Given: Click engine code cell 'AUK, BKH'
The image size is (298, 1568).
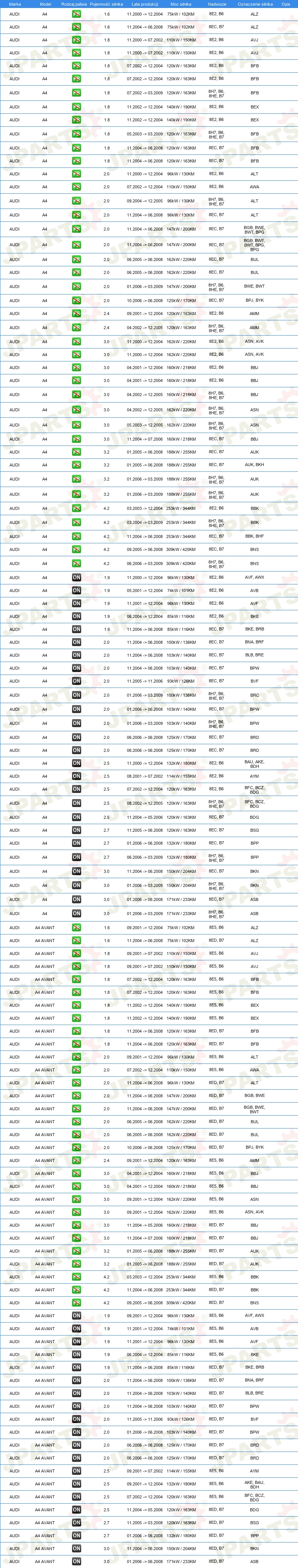Looking at the screenshot, I should coord(254,465).
